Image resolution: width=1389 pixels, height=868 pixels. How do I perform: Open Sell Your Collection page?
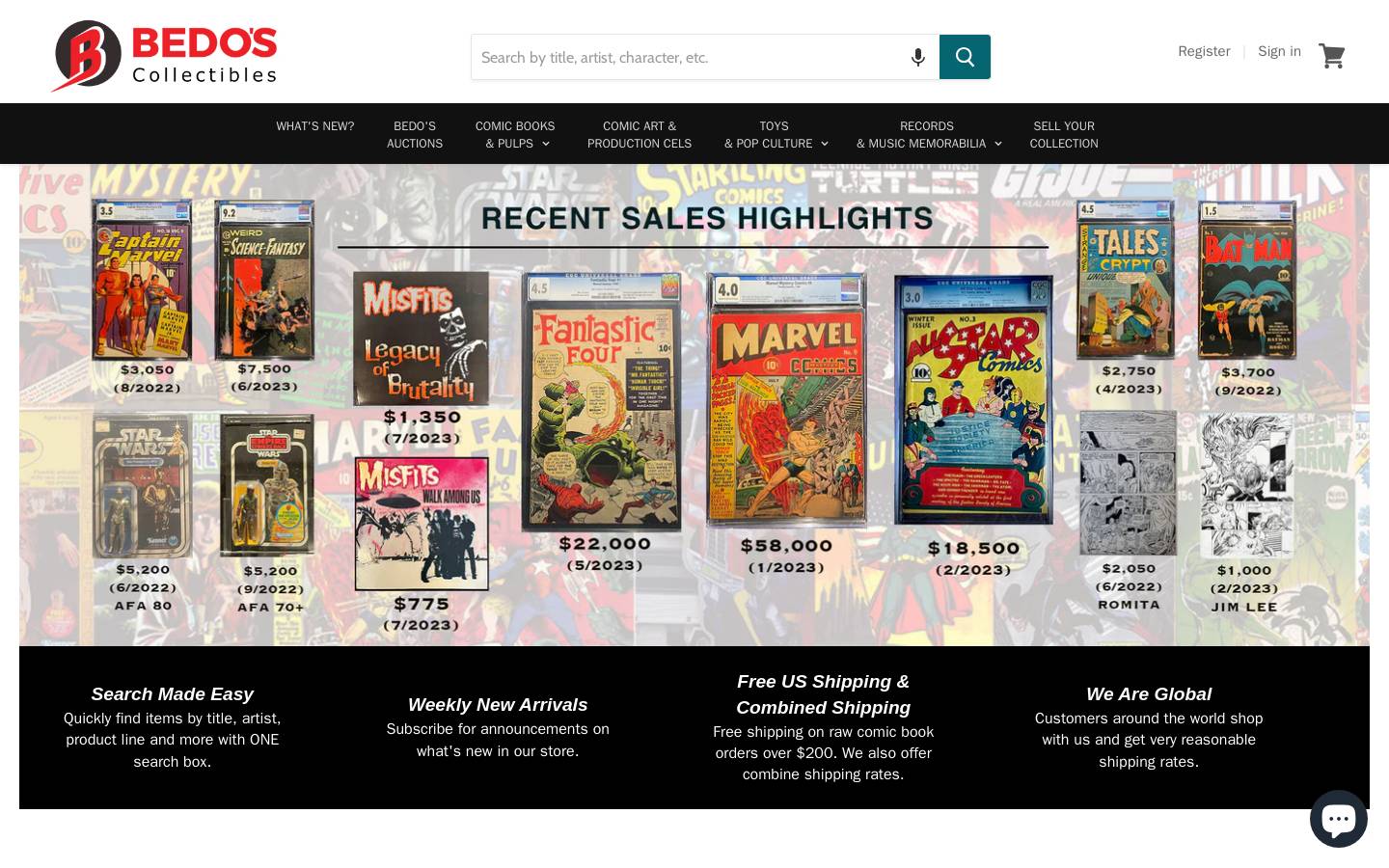(1064, 135)
